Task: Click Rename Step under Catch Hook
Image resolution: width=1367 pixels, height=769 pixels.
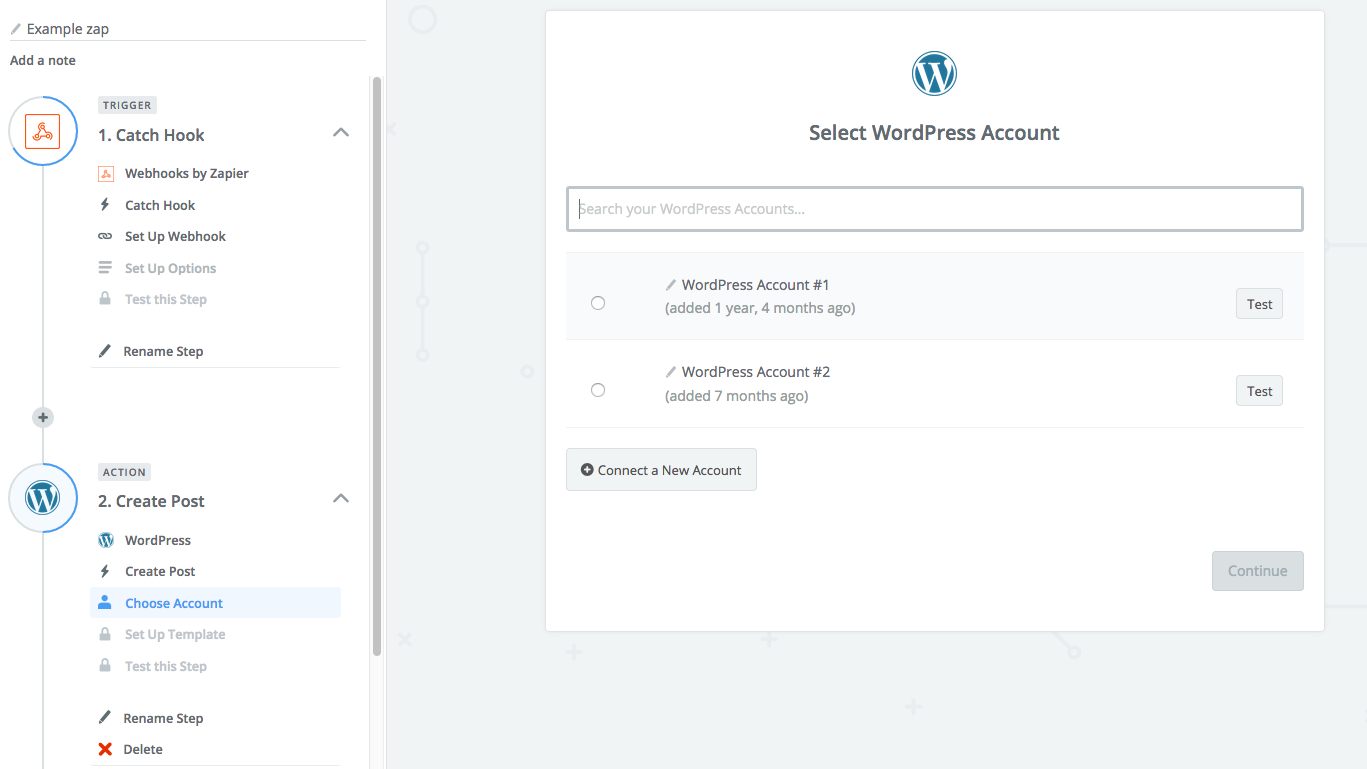Action: [163, 351]
